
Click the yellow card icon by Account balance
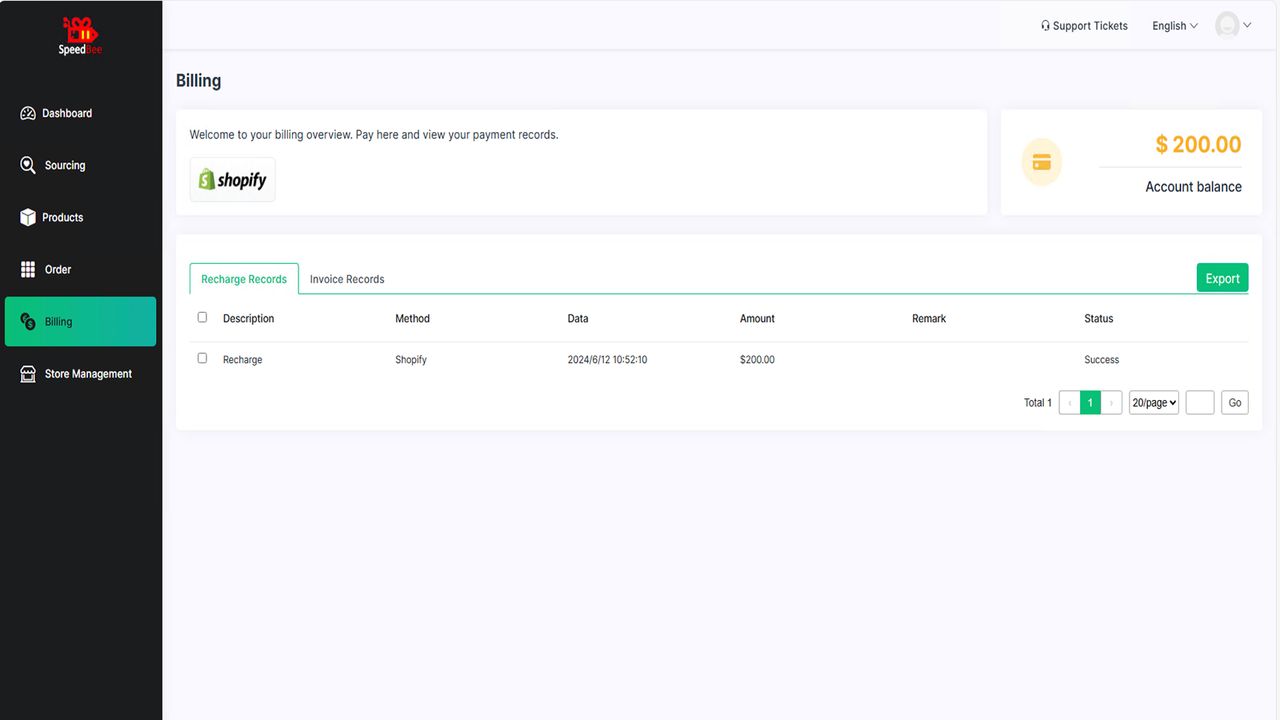coord(1042,162)
